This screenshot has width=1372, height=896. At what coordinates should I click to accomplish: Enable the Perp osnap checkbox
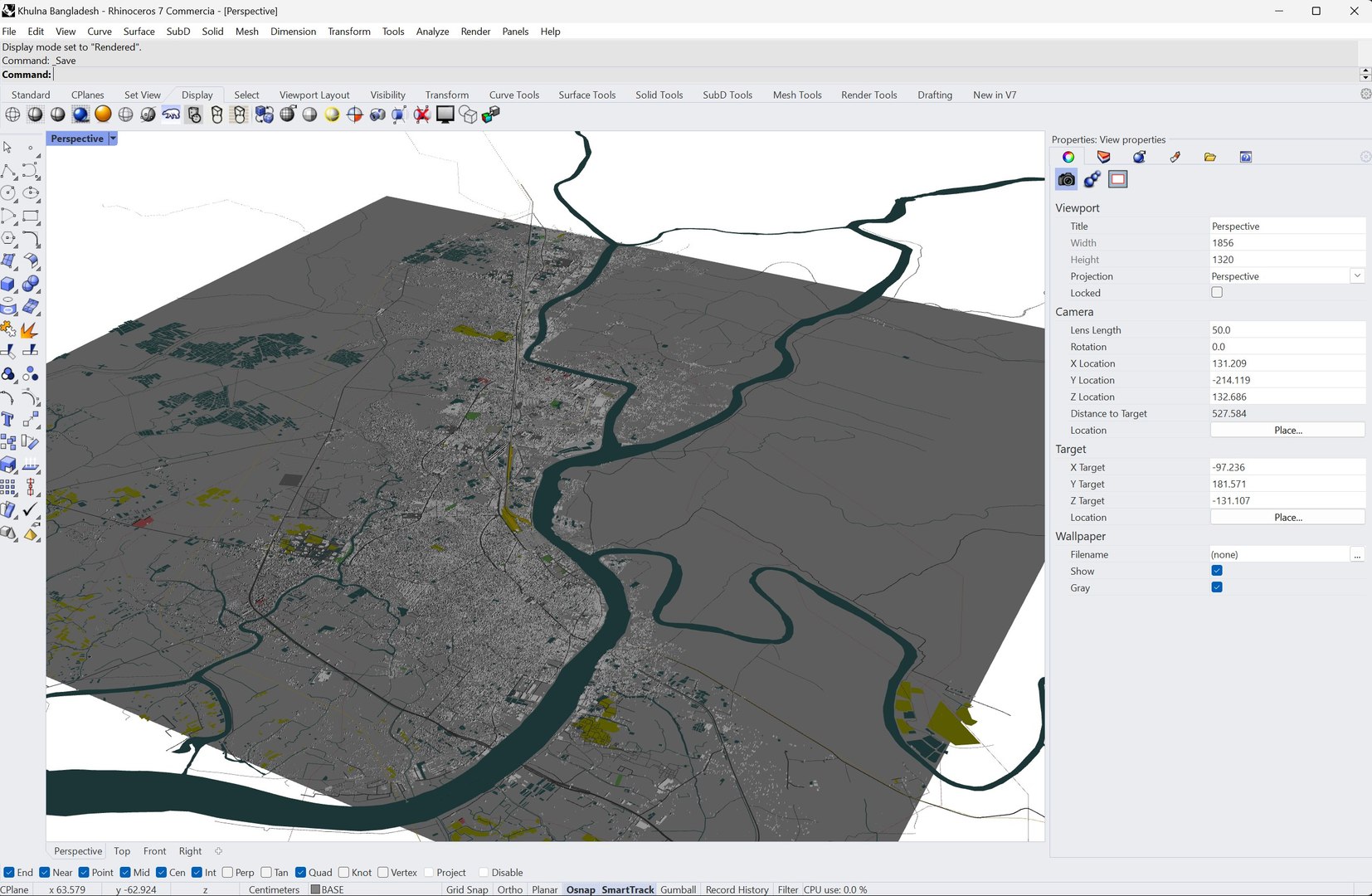click(x=228, y=873)
